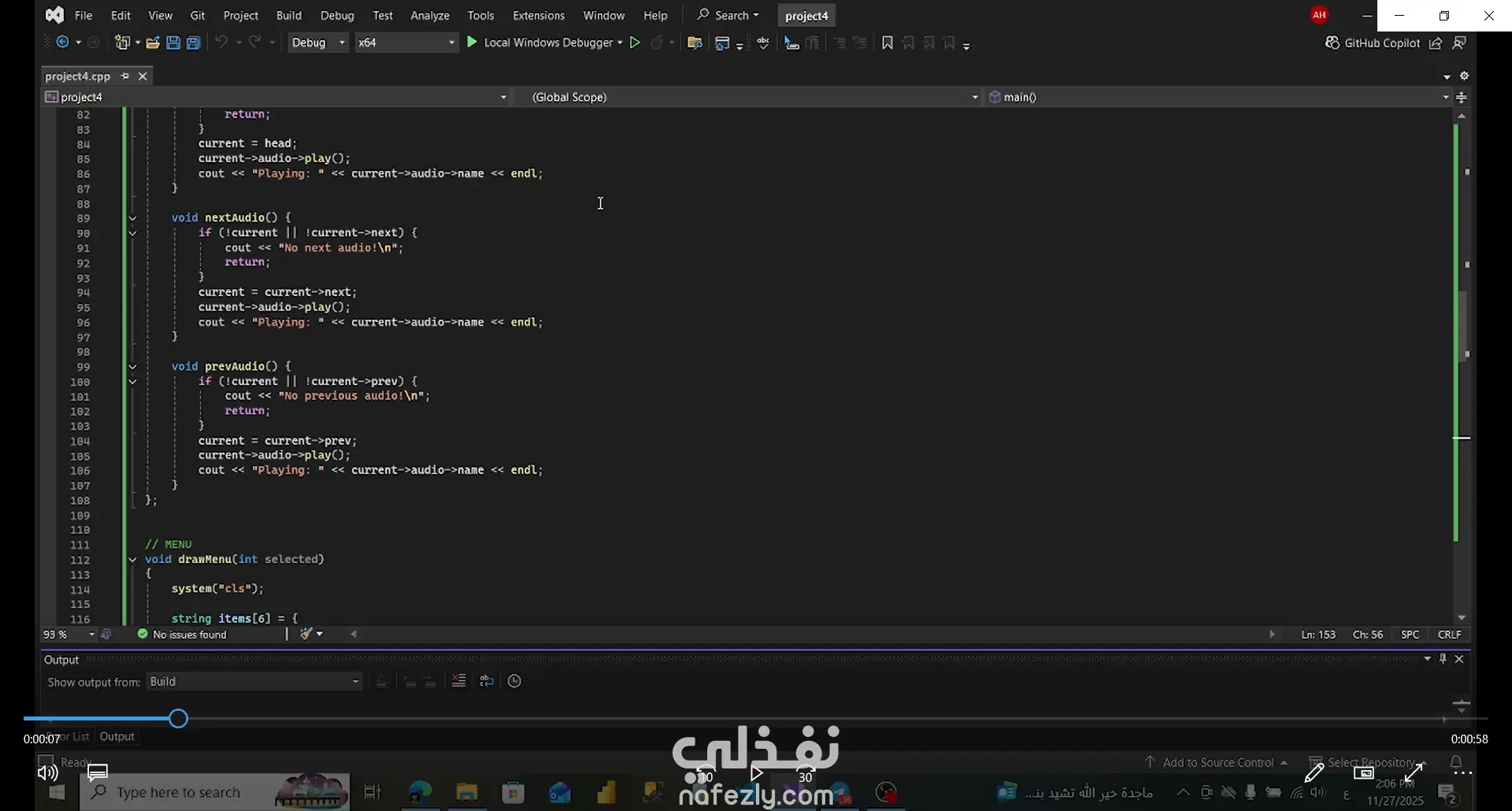Toggle mini player mode in video player
Screen dimensions: 1512x811
point(1364,773)
